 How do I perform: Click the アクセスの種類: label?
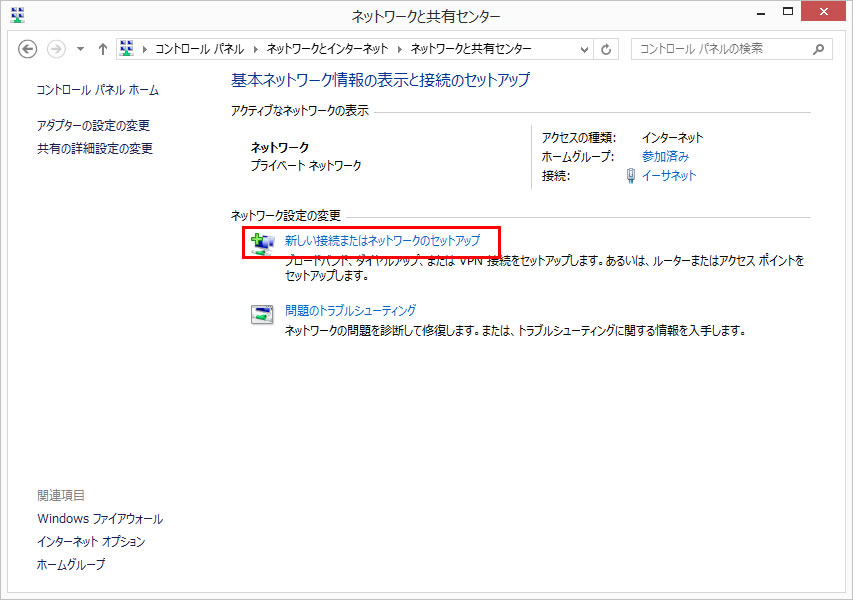578,138
